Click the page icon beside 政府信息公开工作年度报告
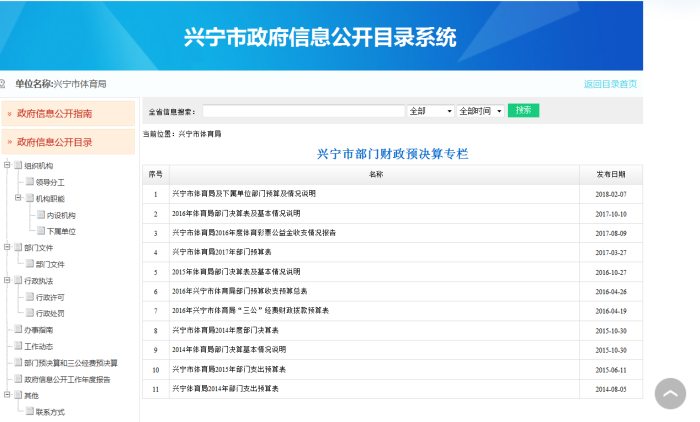 [x=18, y=379]
